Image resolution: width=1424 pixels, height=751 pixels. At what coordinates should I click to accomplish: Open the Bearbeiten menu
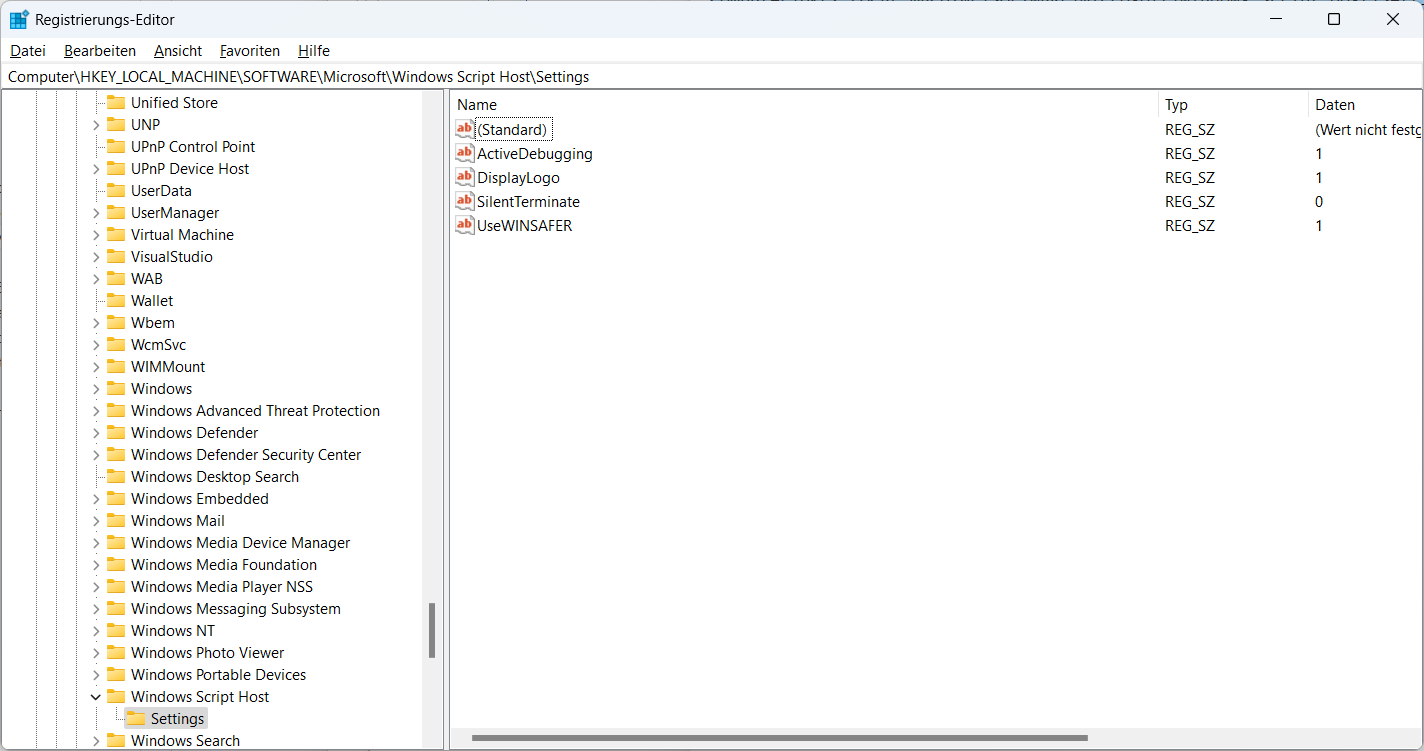100,51
